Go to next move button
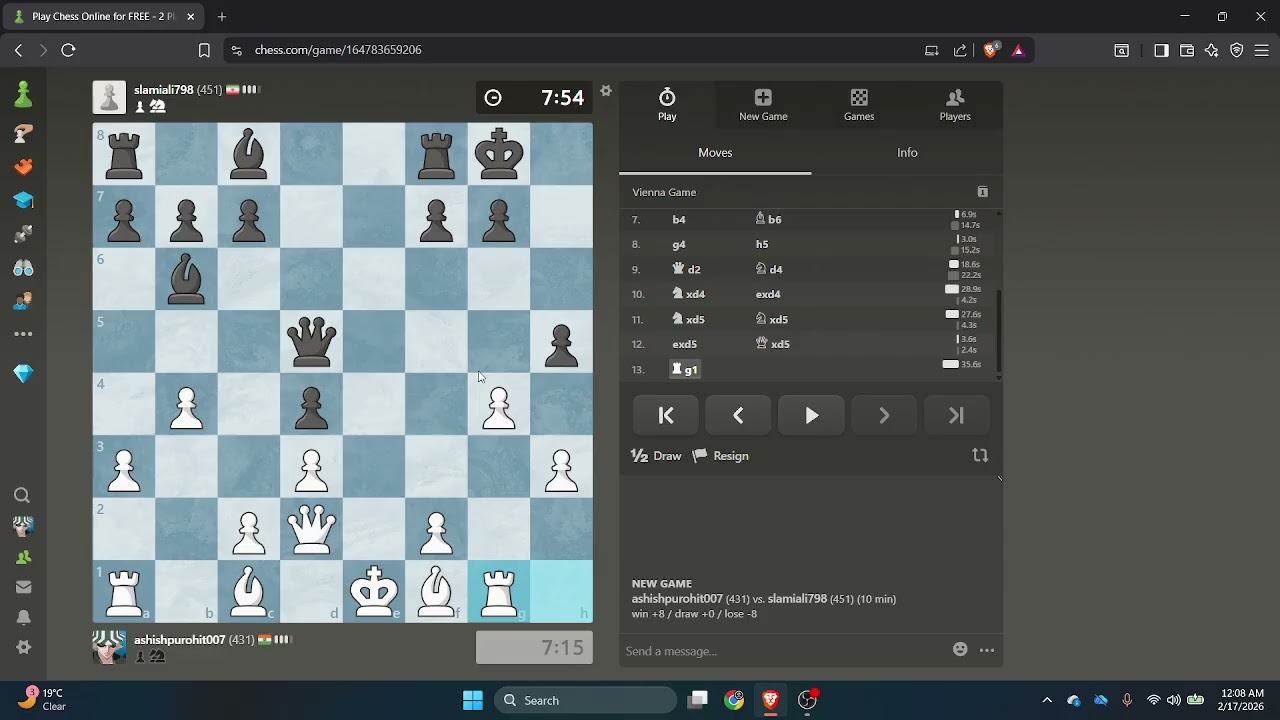The image size is (1280, 720). [x=884, y=416]
